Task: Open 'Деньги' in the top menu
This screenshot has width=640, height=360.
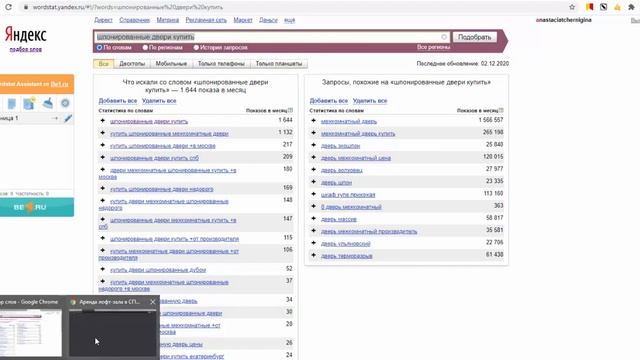Action: pos(268,20)
